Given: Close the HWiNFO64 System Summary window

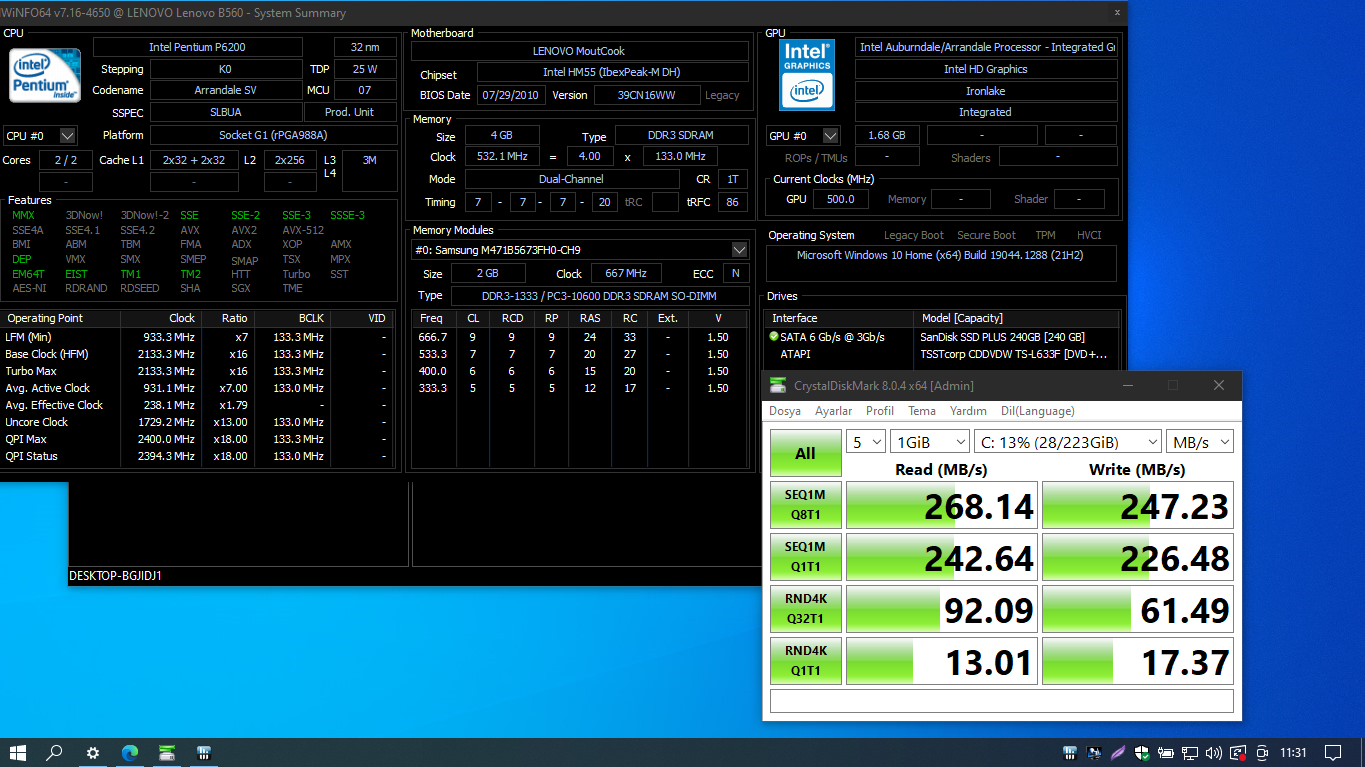Looking at the screenshot, I should (1117, 13).
